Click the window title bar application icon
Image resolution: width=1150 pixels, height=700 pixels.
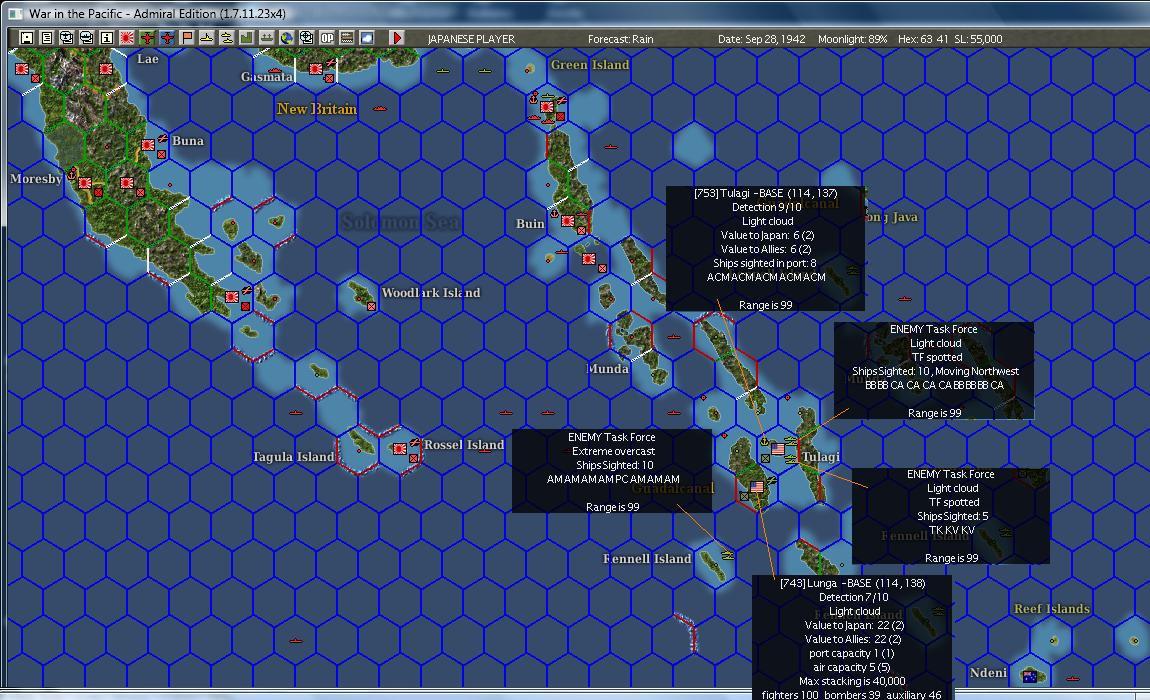[x=15, y=13]
